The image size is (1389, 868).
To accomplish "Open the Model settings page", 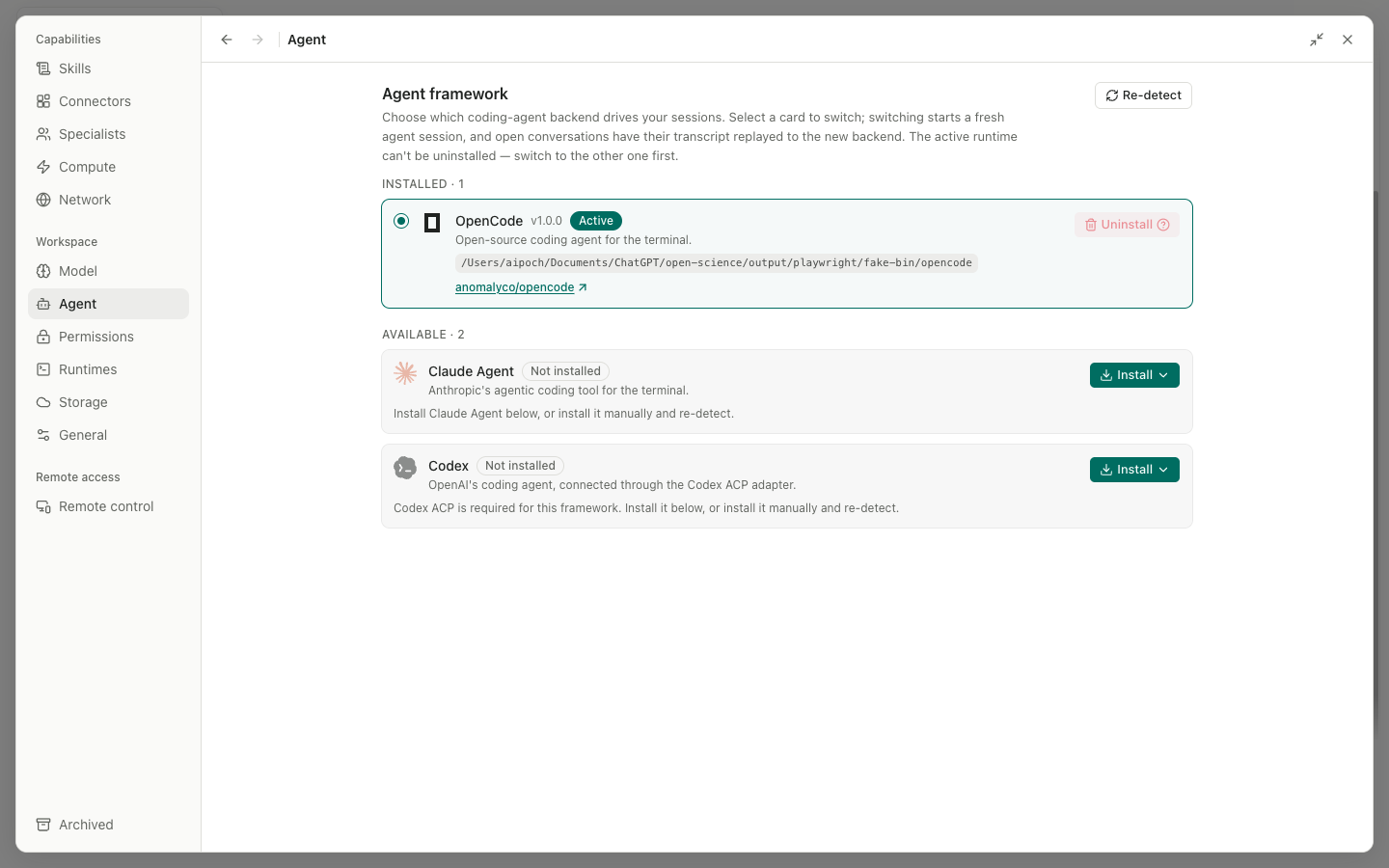I will 108,271.
